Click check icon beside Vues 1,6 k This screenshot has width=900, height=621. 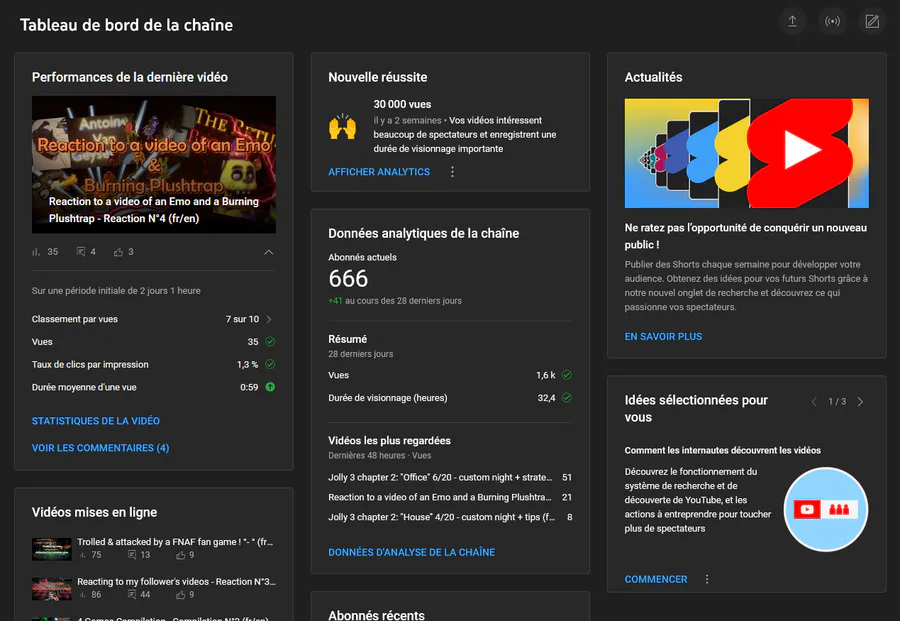point(567,375)
